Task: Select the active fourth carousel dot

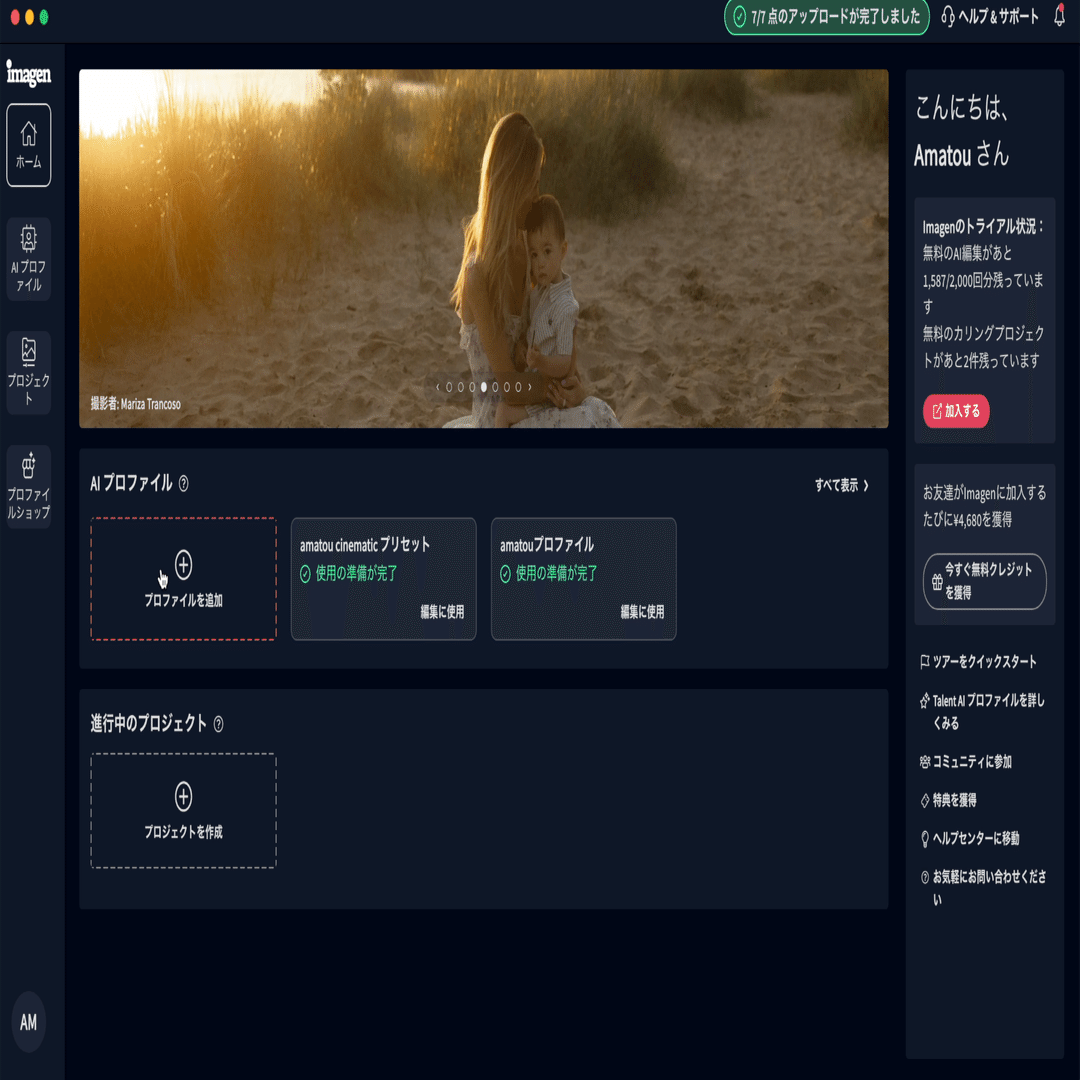Action: coord(484,387)
